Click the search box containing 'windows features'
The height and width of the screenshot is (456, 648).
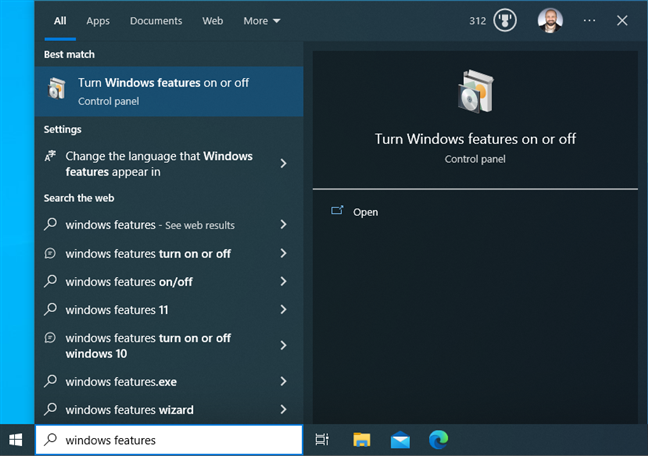pyautogui.click(x=169, y=440)
